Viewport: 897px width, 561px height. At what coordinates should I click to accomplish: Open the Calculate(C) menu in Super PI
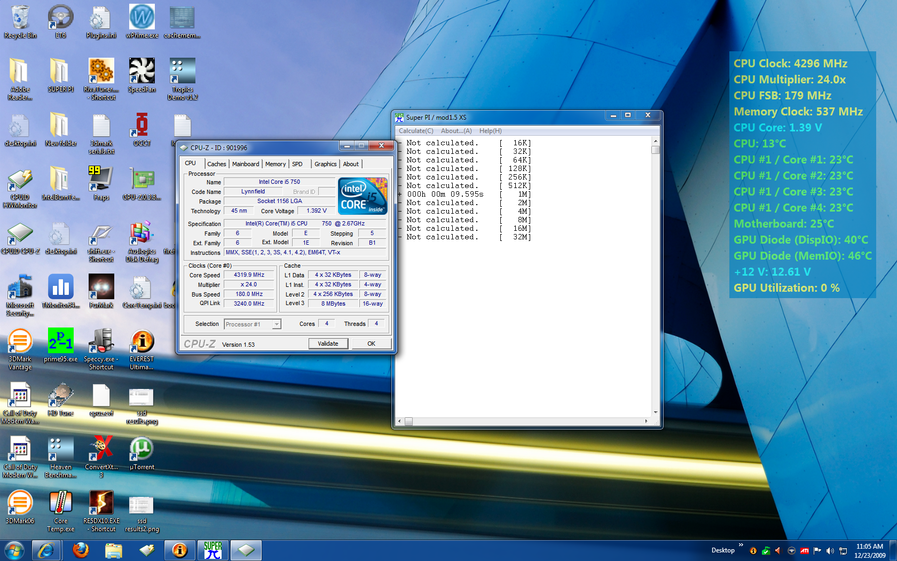click(x=416, y=131)
